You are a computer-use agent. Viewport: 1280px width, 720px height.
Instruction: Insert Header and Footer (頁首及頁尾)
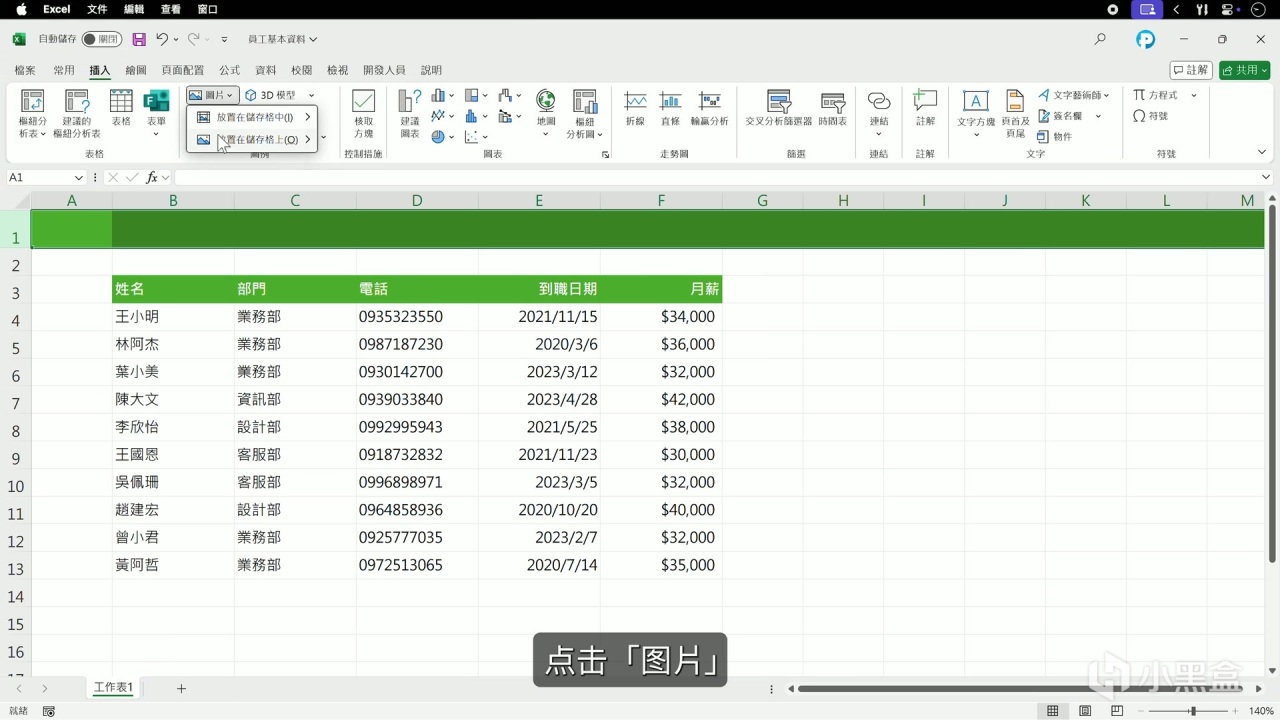pyautogui.click(x=1015, y=113)
